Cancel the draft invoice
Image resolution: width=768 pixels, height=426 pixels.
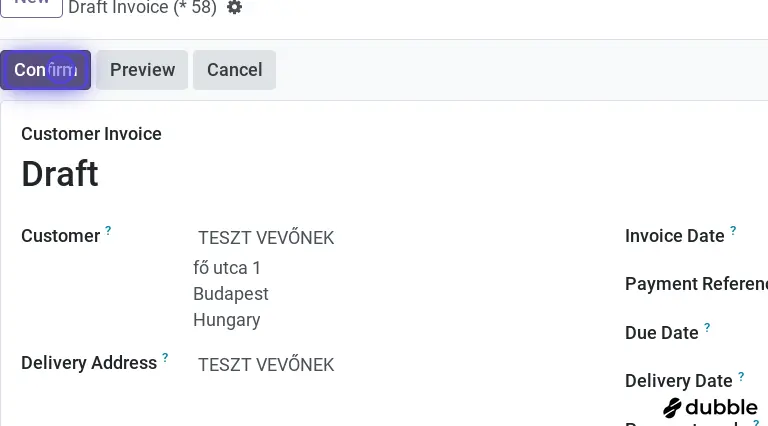pos(234,70)
